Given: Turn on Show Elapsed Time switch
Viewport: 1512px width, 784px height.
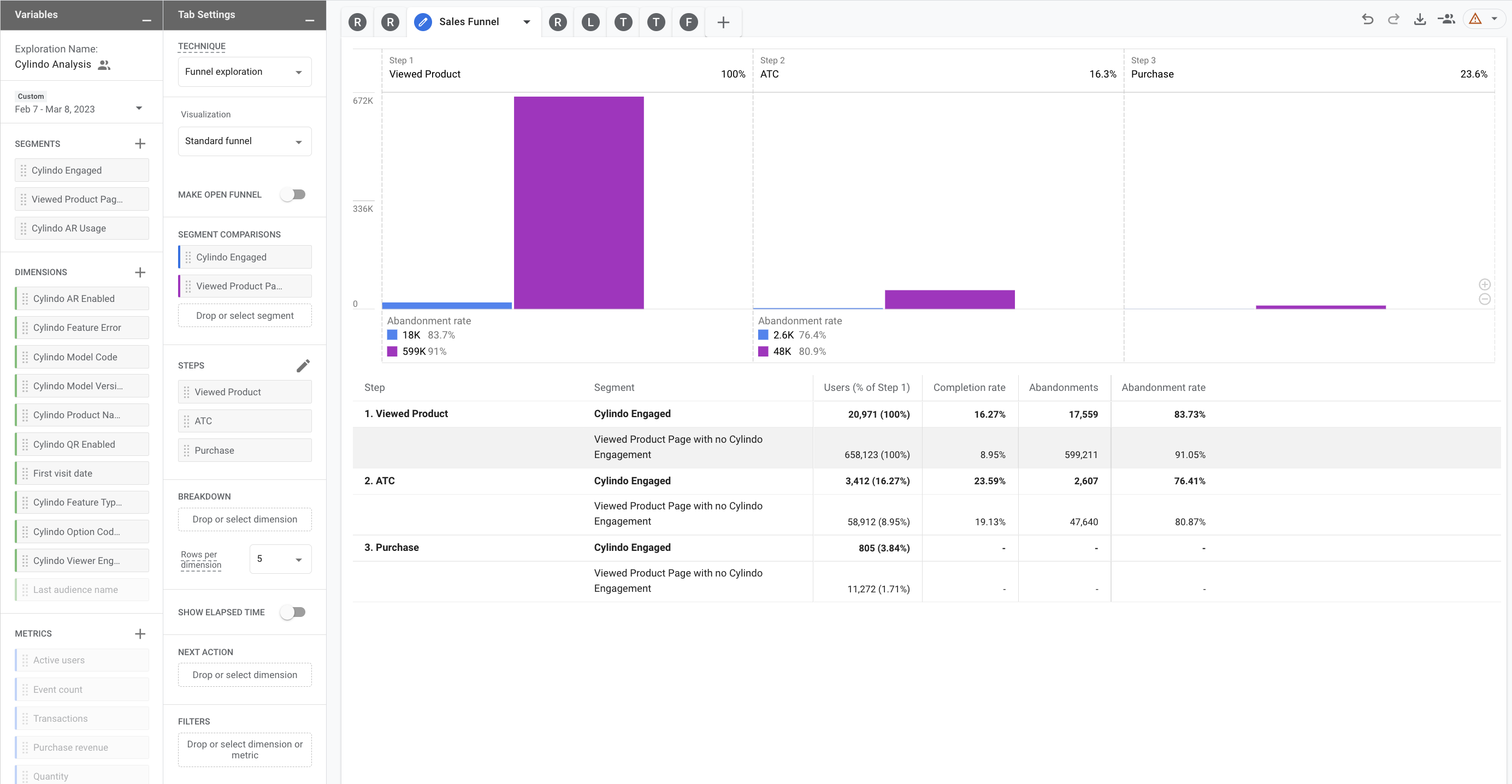Looking at the screenshot, I should point(293,612).
